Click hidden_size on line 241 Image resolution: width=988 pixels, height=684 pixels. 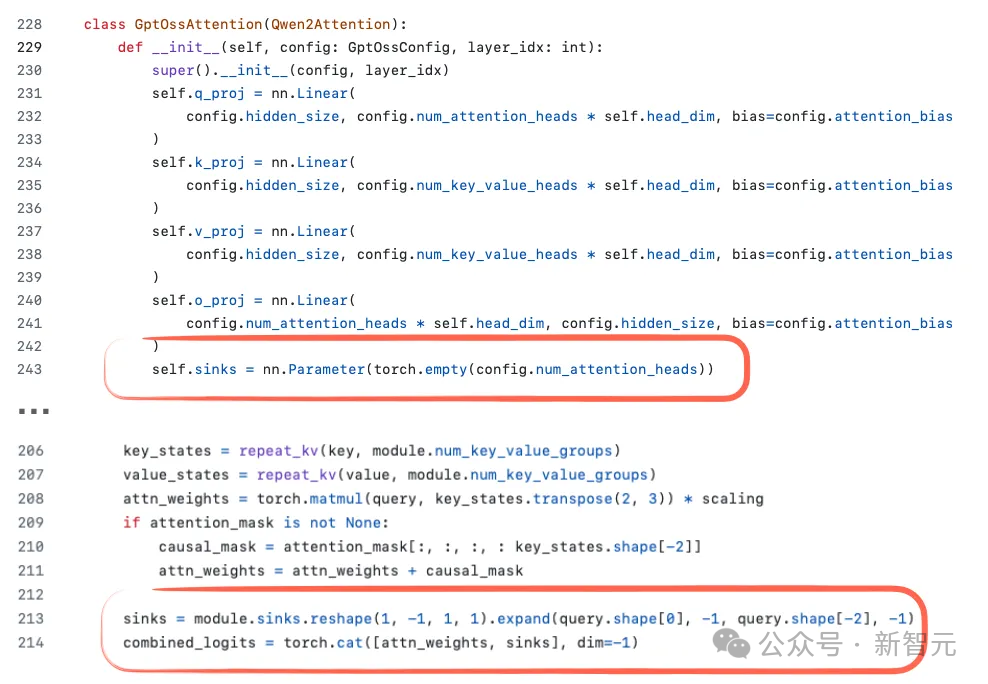[667, 323]
